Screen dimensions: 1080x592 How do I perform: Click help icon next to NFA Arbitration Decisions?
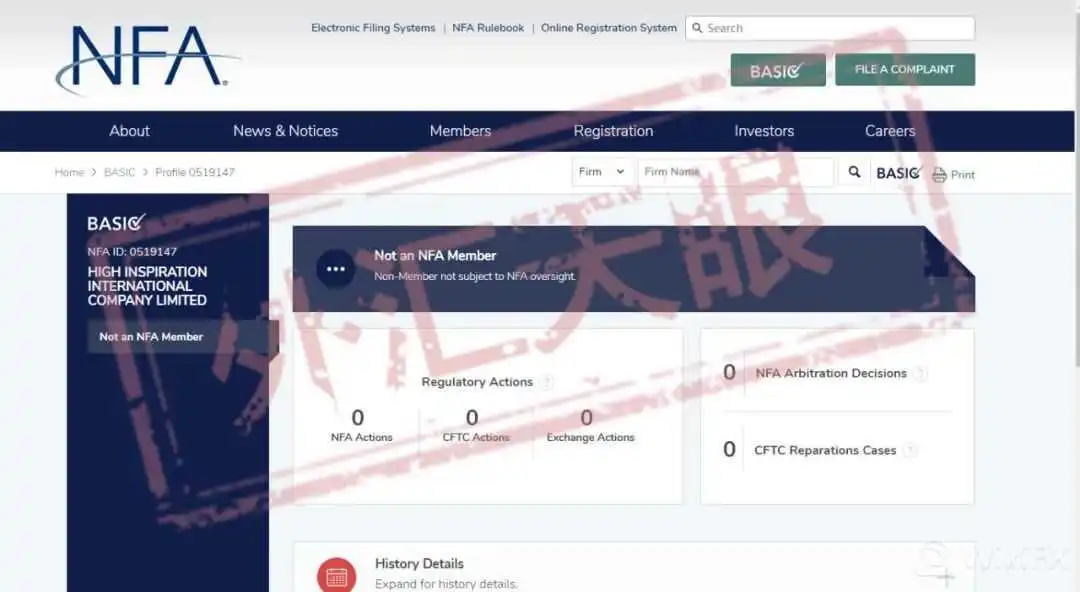coord(920,374)
